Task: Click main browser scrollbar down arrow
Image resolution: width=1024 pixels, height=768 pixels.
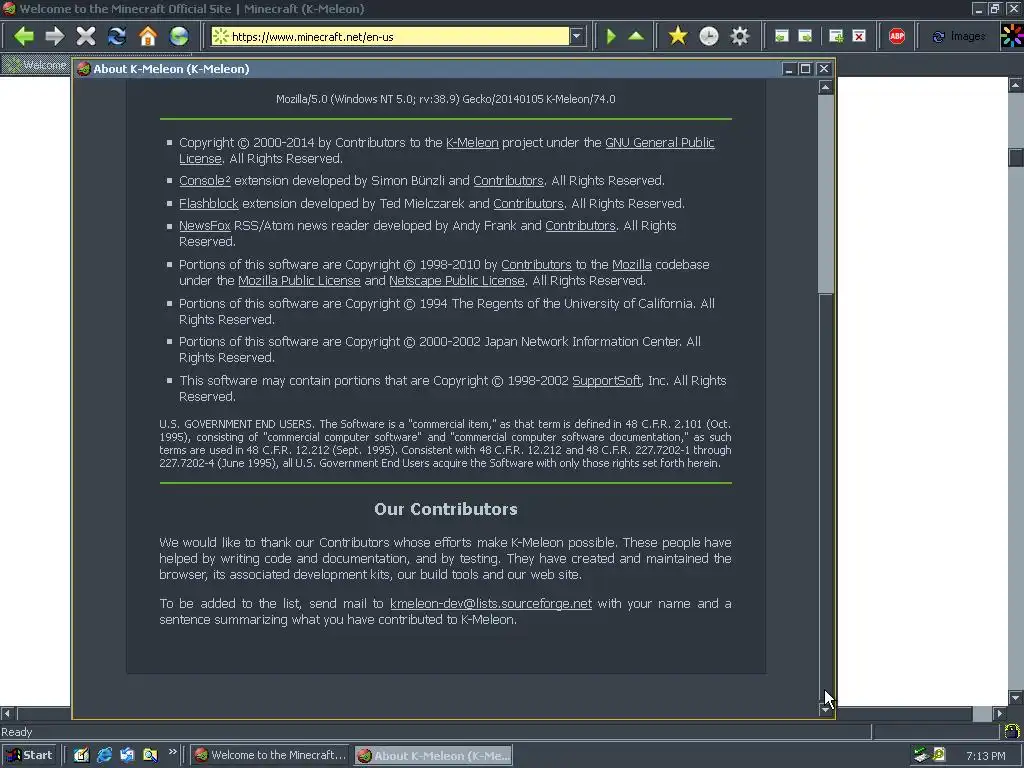Action: tap(1016, 697)
